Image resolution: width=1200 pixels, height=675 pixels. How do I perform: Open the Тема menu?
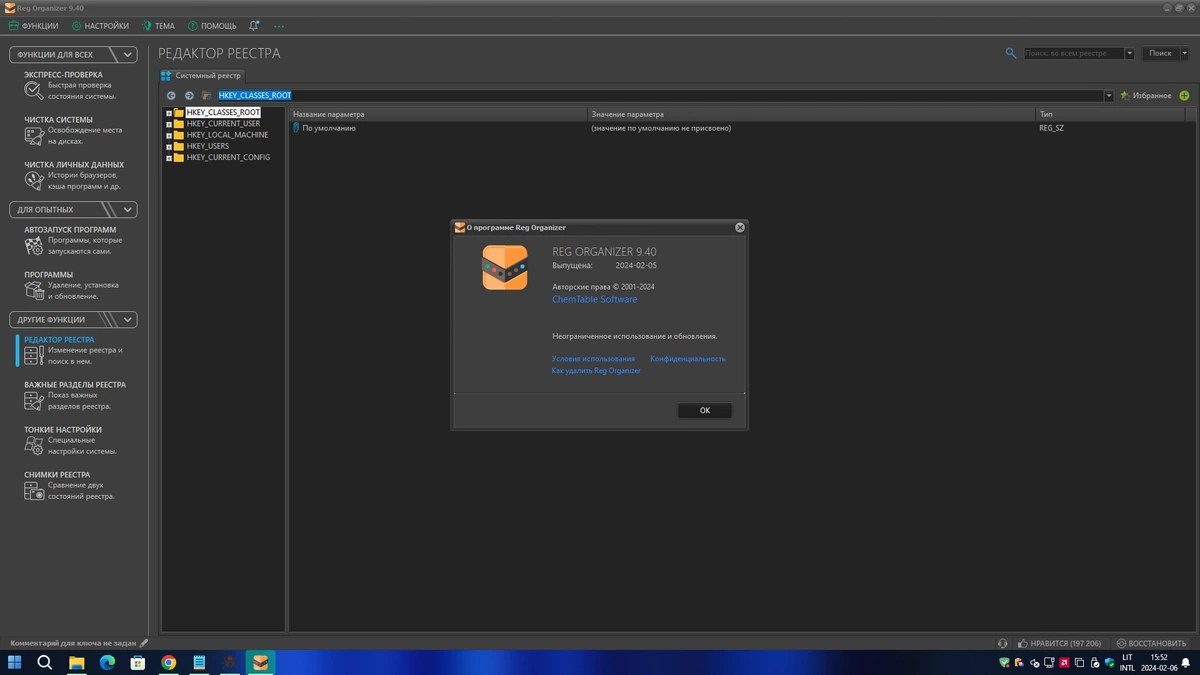pyautogui.click(x=158, y=26)
